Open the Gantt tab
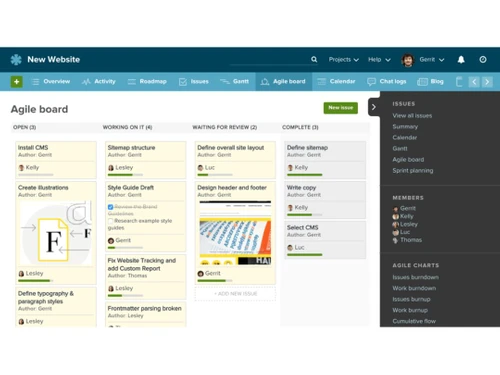The image size is (500, 375). pyautogui.click(x=235, y=82)
